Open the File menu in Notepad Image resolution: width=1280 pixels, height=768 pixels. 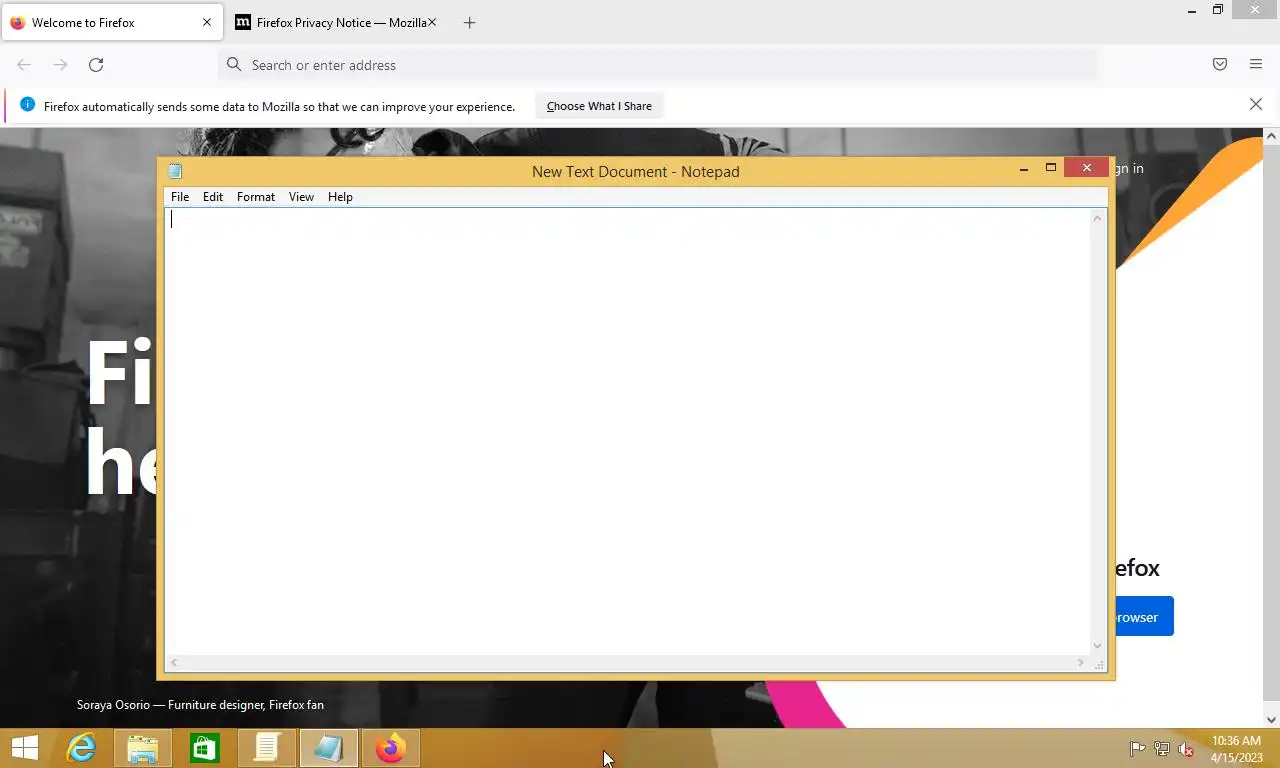180,197
